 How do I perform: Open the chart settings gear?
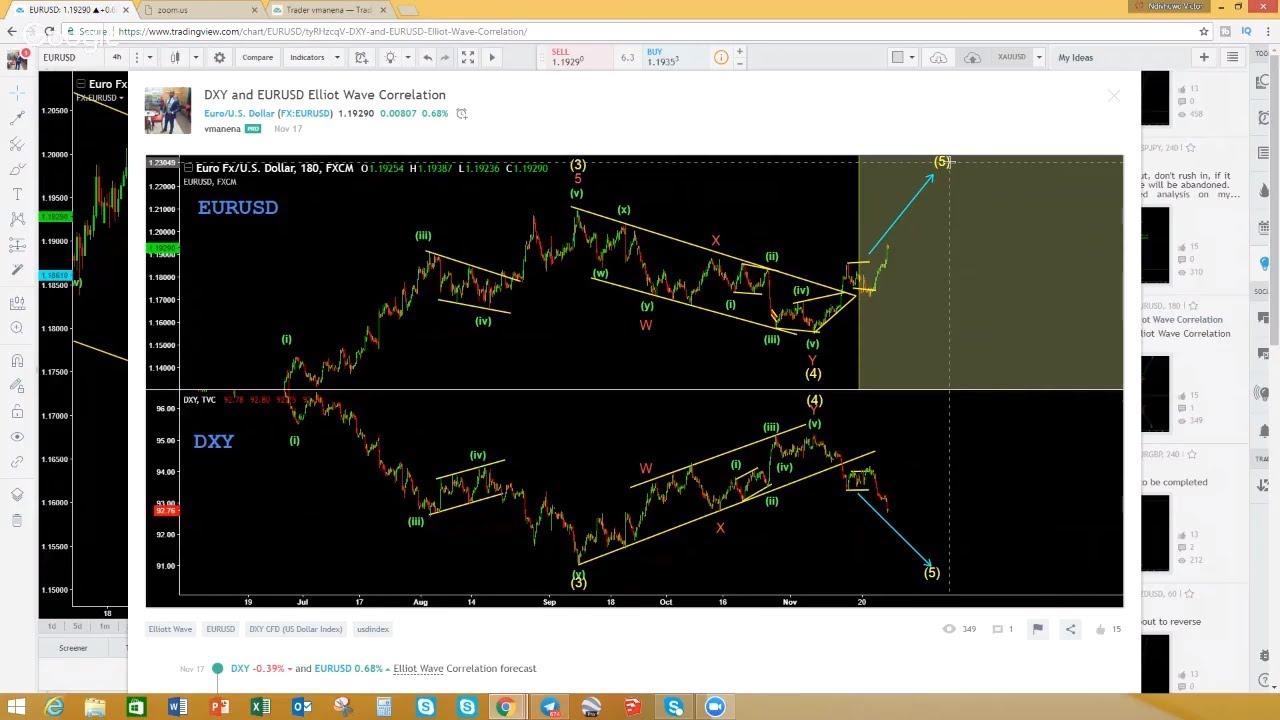click(x=220, y=57)
